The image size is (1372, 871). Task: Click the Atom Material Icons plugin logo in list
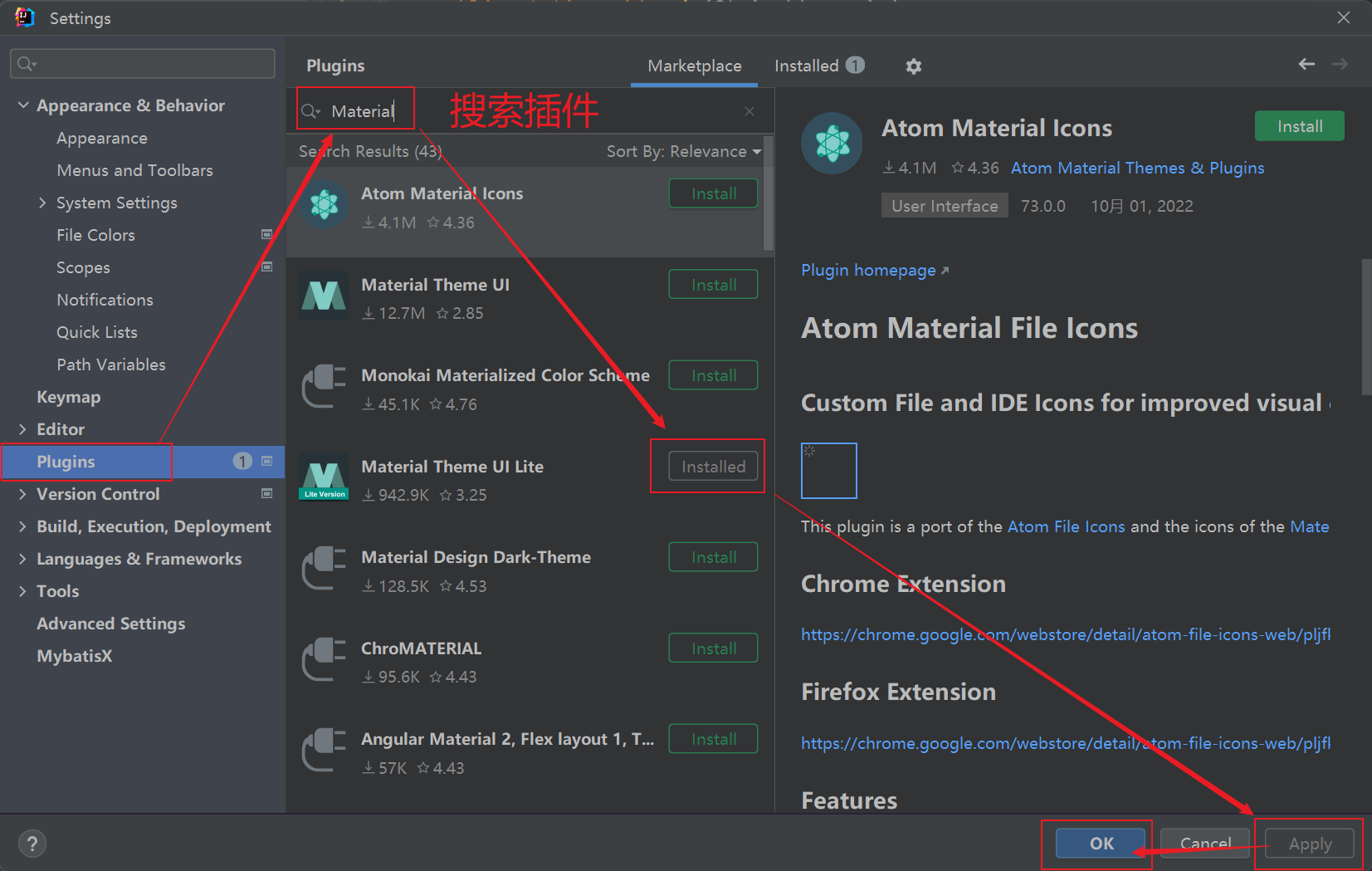[324, 204]
